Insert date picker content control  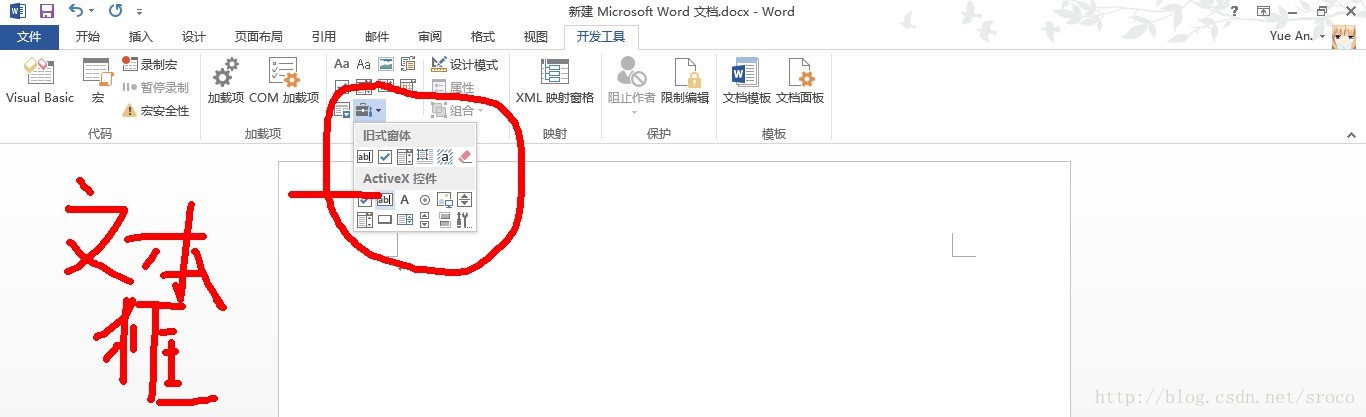click(408, 86)
